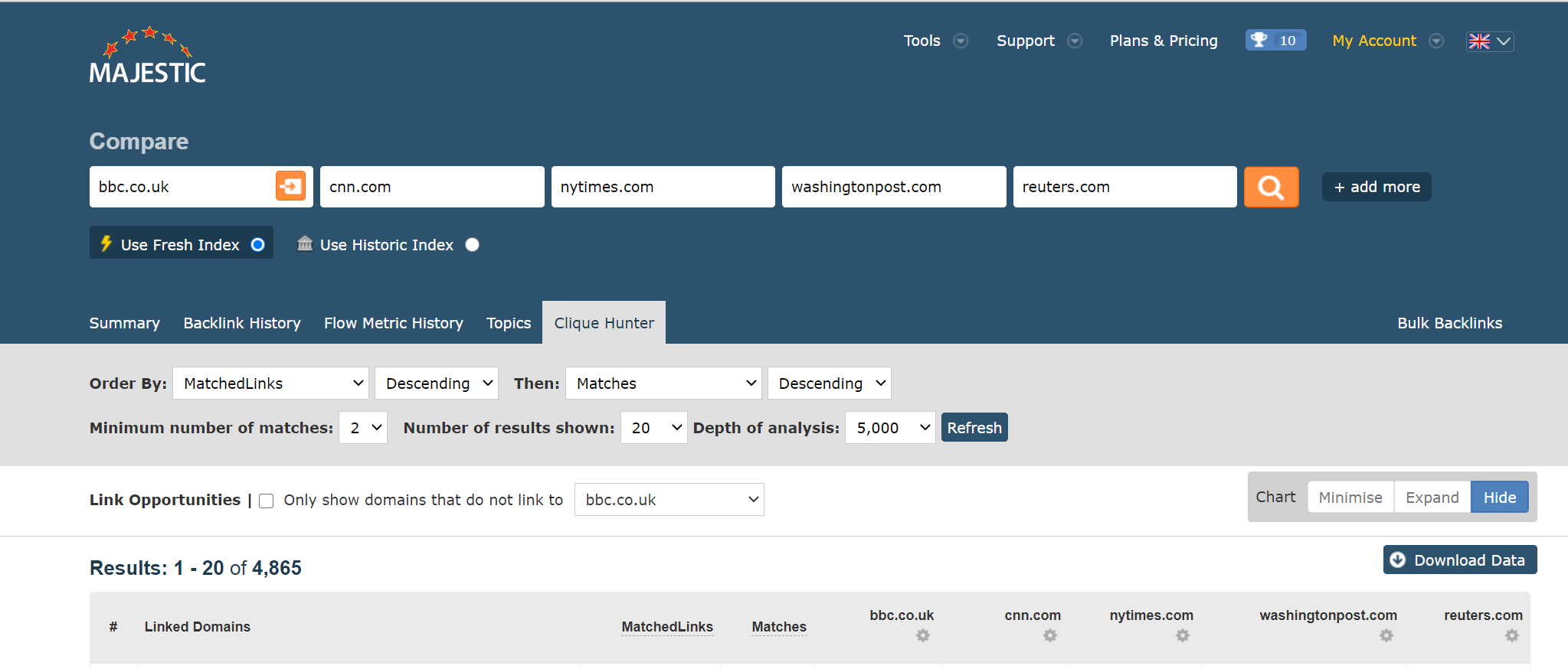Image resolution: width=1568 pixels, height=669 pixels.
Task: Open the UK flag language selector
Action: pos(1490,41)
